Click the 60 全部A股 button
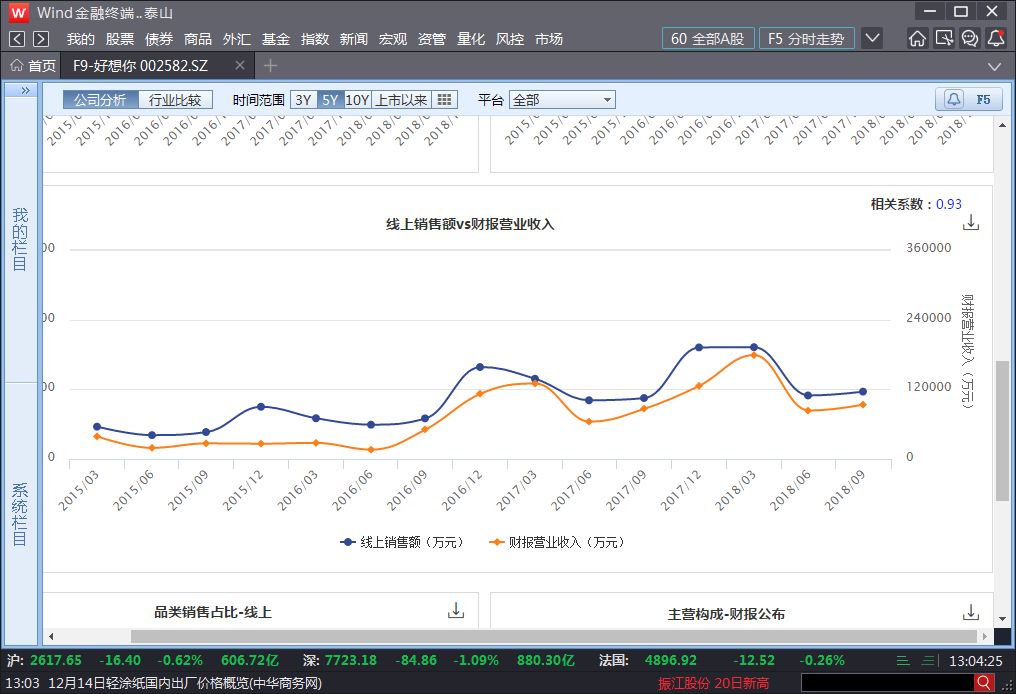This screenshot has height=694, width=1016. click(x=708, y=39)
